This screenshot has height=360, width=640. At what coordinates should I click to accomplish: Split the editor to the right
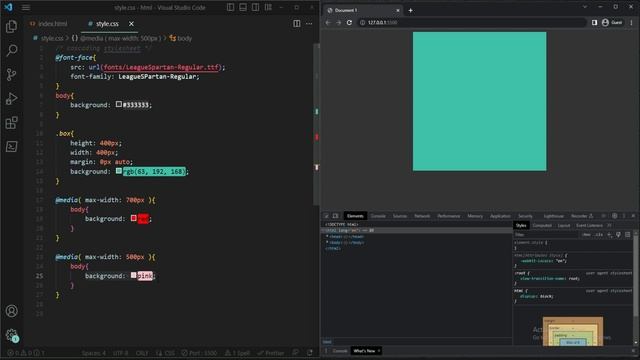(297, 24)
